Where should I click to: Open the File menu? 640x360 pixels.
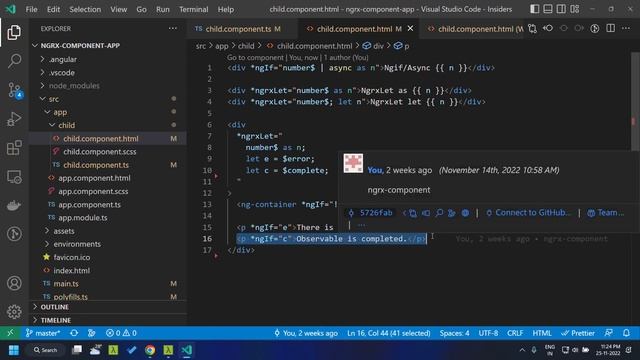[31, 9]
